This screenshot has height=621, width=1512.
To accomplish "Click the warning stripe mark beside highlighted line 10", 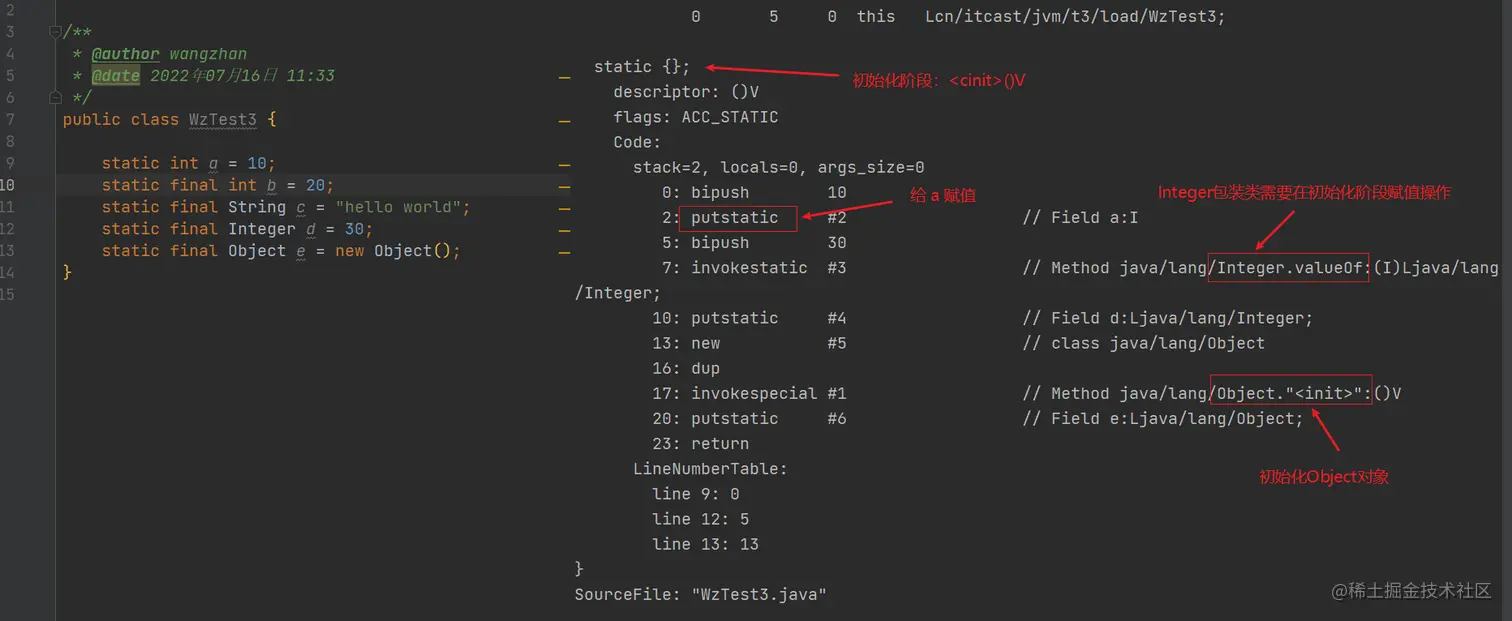I will pos(564,187).
